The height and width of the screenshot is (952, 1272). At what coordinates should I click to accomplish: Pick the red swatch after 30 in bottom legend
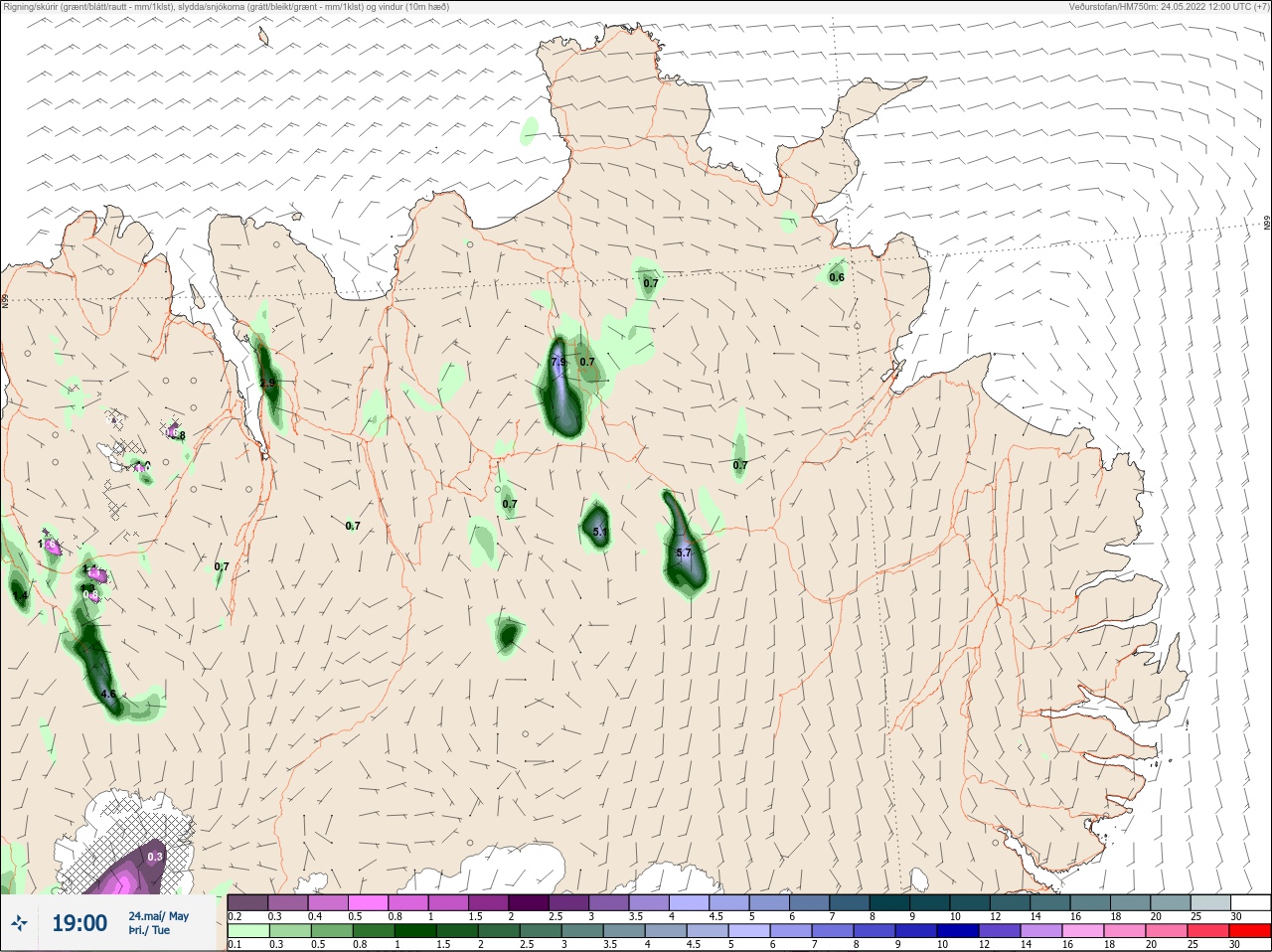tap(1250, 930)
